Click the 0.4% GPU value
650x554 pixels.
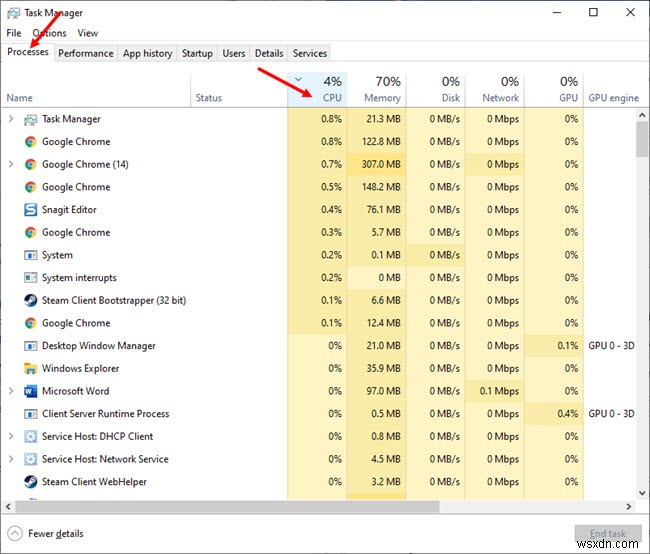[568, 414]
